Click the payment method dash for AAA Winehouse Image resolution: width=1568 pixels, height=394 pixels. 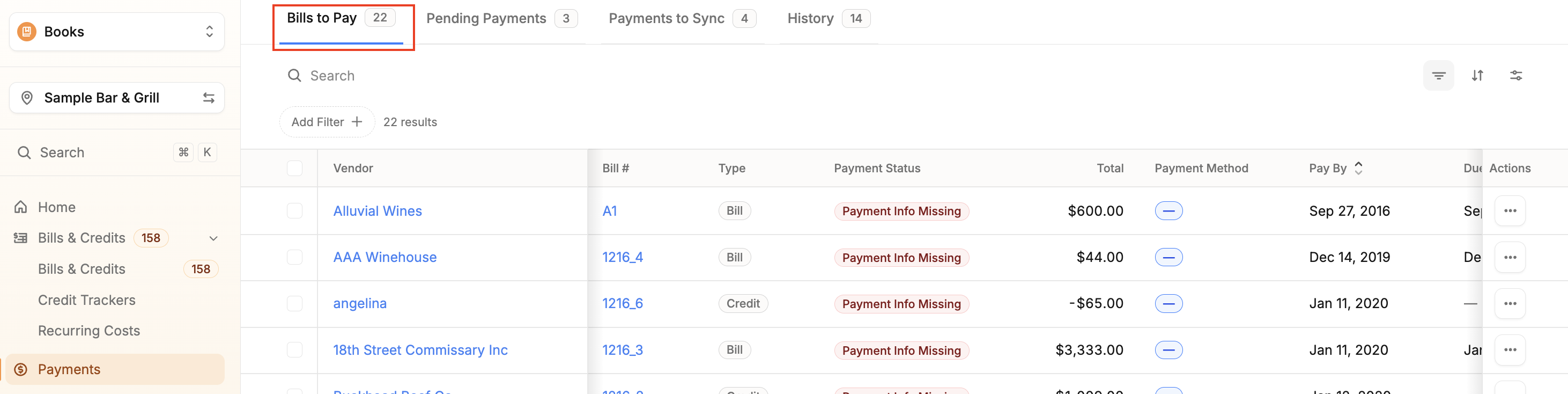[1168, 257]
